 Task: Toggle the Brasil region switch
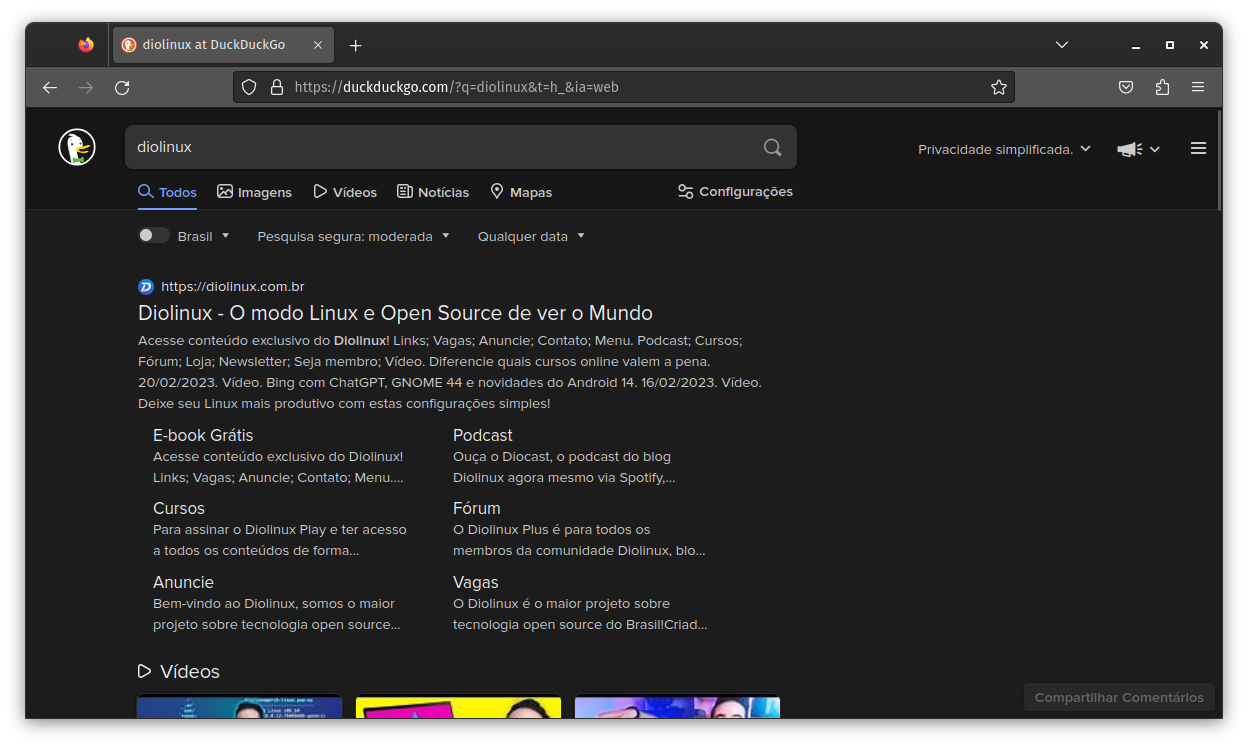[153, 234]
